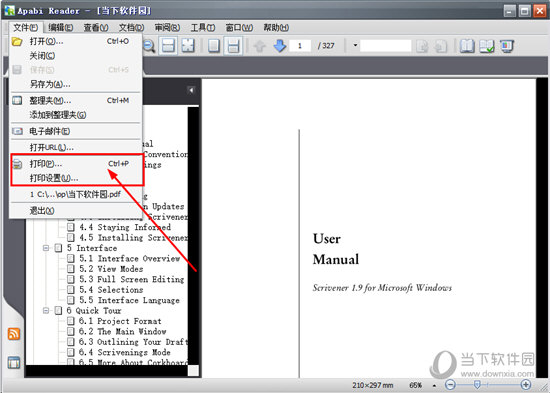Open bookmark 6.2 The Main Window
This screenshot has width=550, height=393.
(122, 332)
